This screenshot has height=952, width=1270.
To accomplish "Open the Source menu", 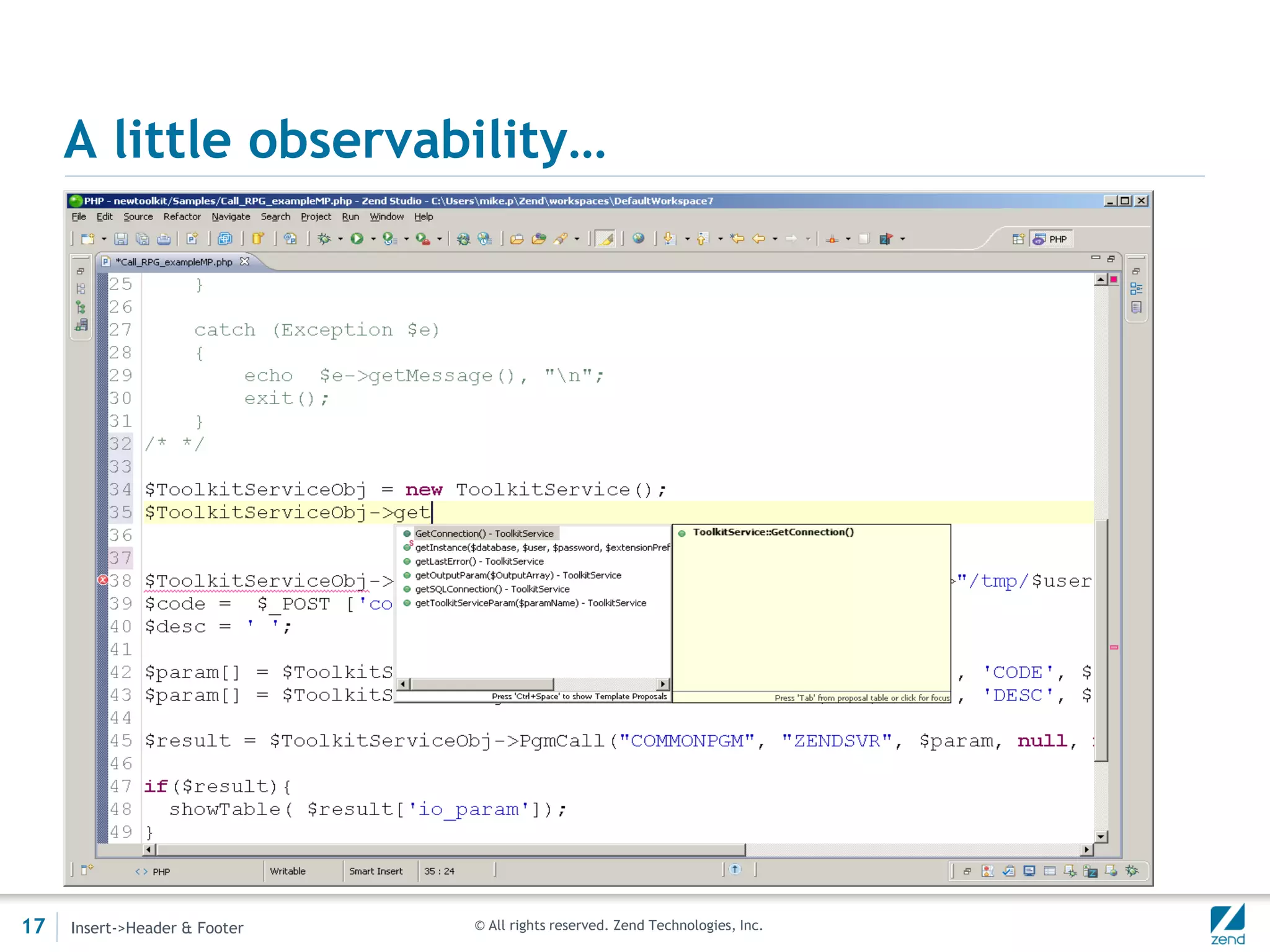I will pos(138,217).
